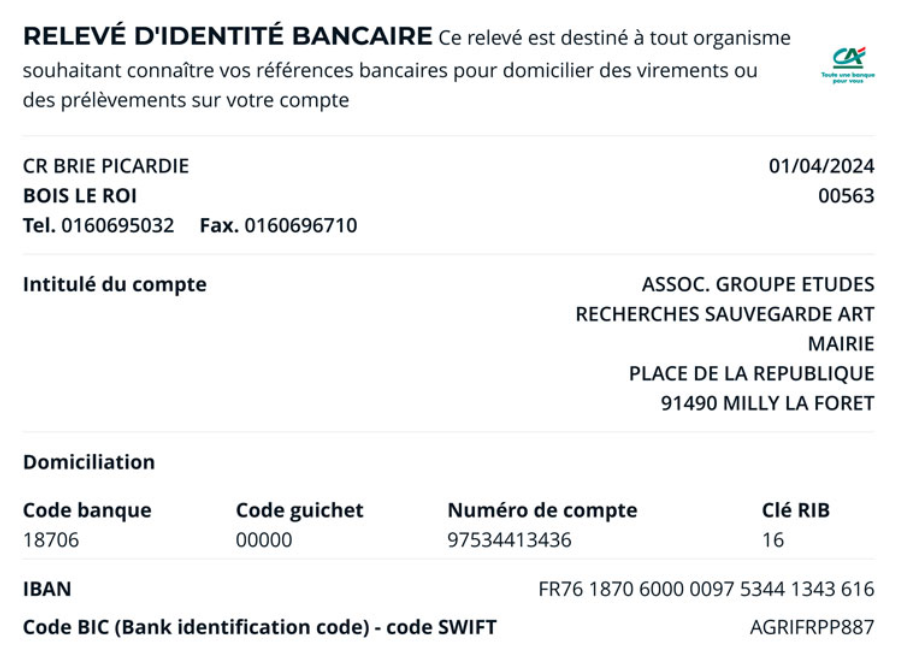Click the Tel. number 0160695032
Viewport: 900px width, 661px height.
pos(118,225)
